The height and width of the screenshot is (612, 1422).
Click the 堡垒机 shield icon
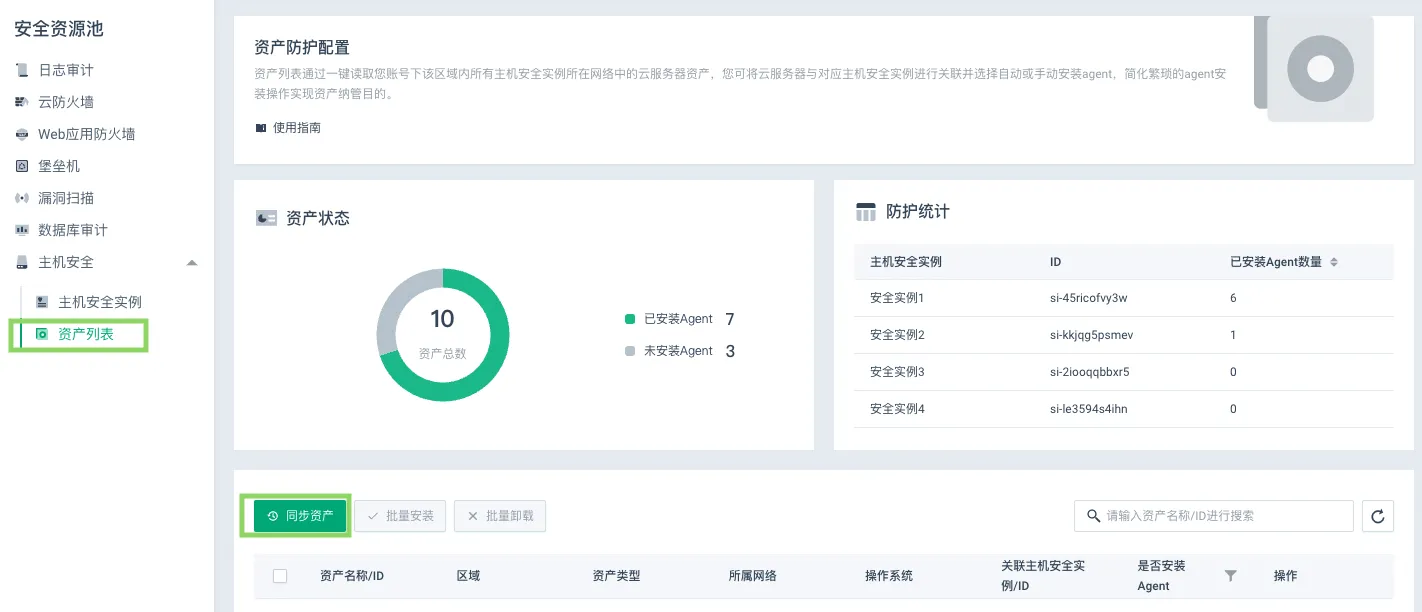pyautogui.click(x=21, y=165)
